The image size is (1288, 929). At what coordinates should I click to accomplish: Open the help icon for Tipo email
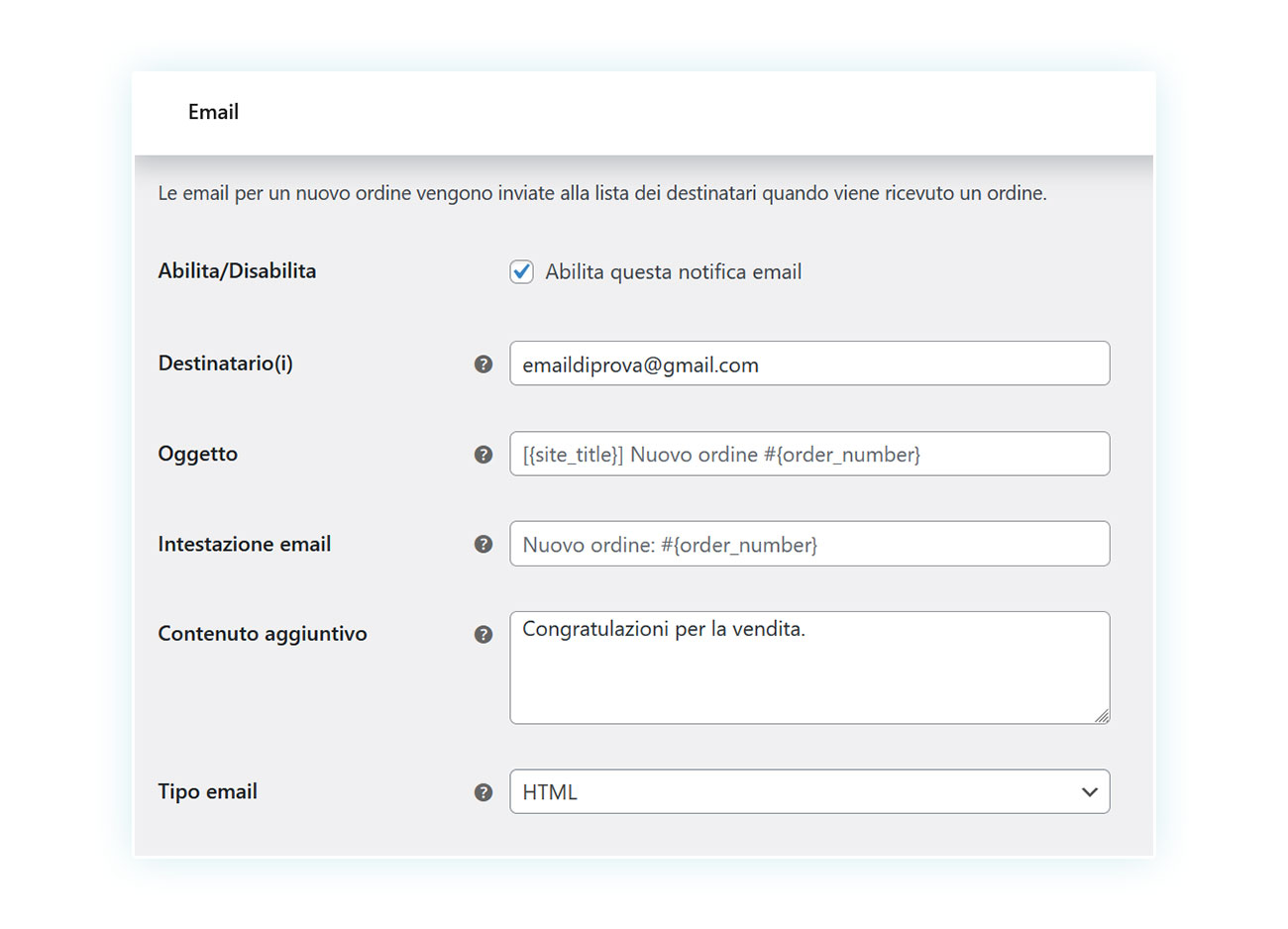pos(483,792)
